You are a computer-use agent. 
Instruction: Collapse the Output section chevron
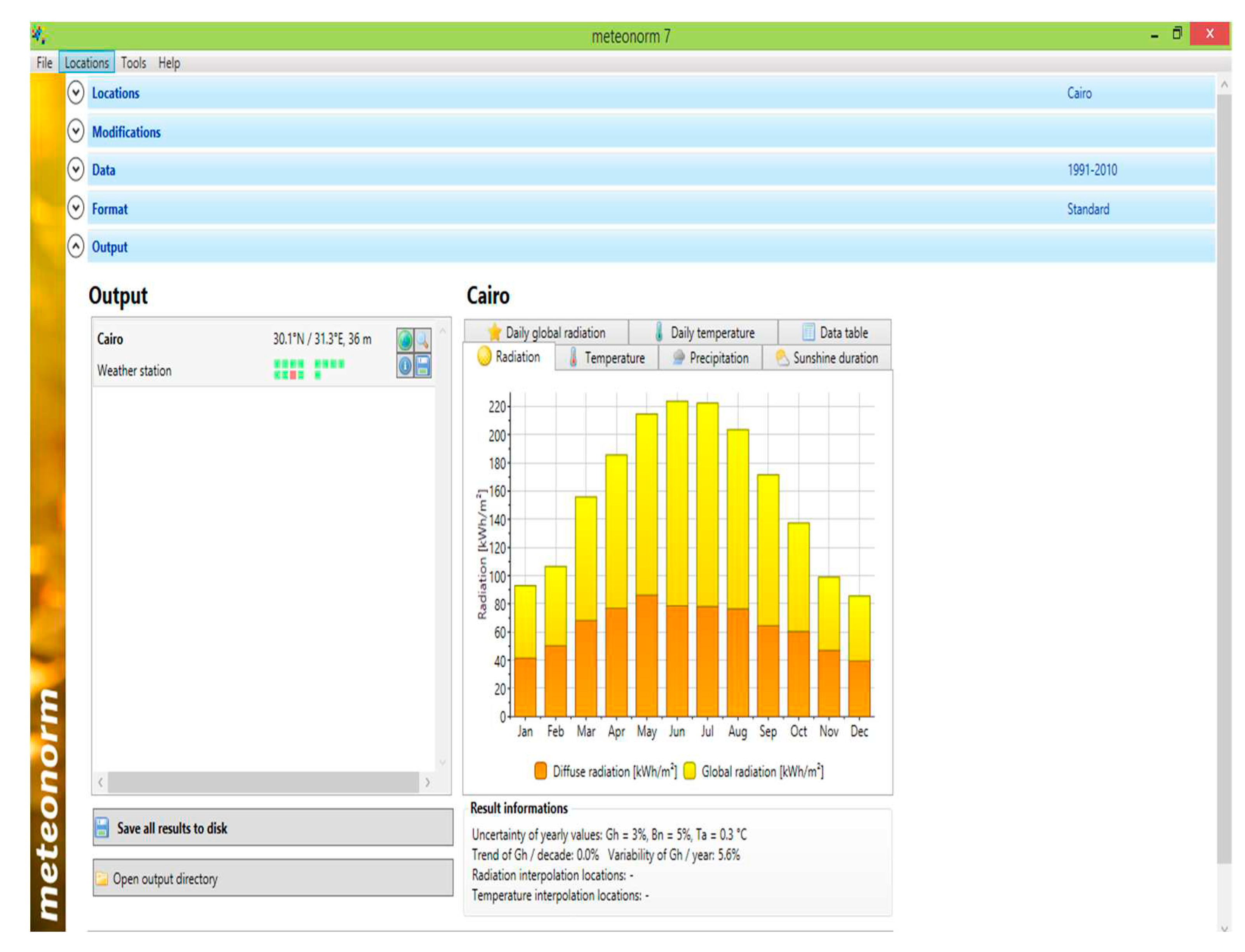point(75,246)
